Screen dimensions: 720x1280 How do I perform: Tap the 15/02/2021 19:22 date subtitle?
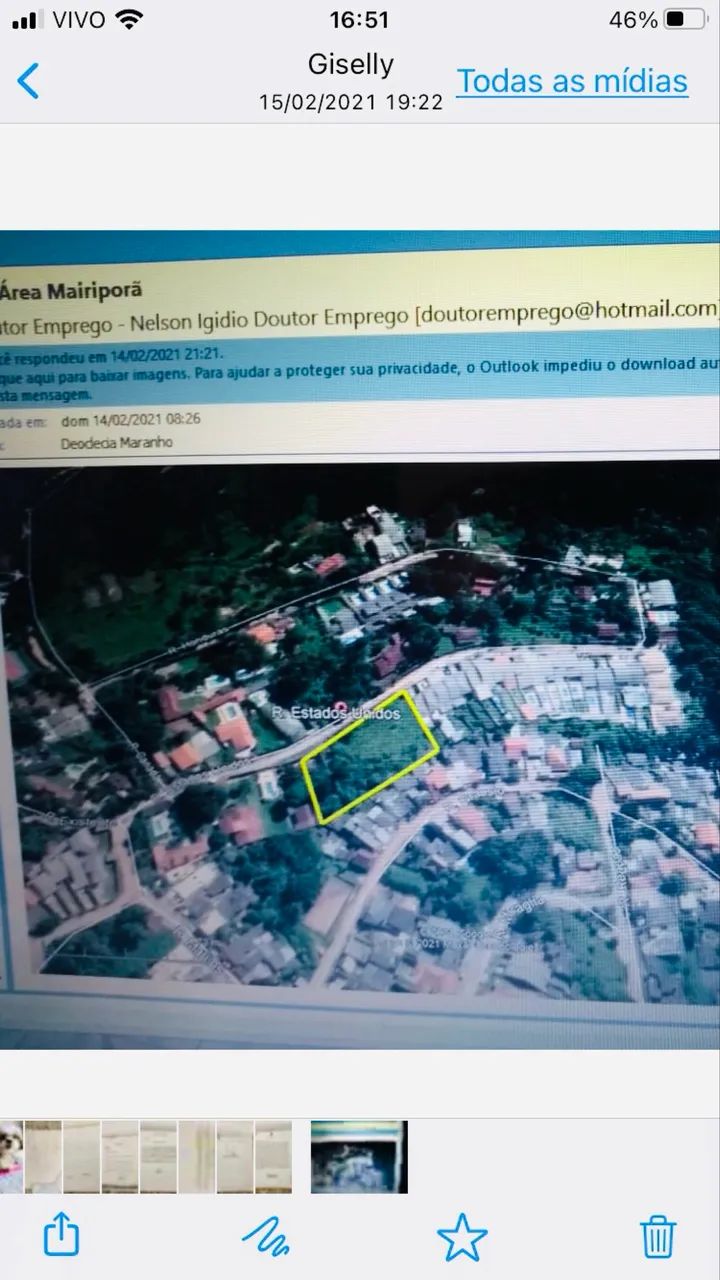[351, 102]
